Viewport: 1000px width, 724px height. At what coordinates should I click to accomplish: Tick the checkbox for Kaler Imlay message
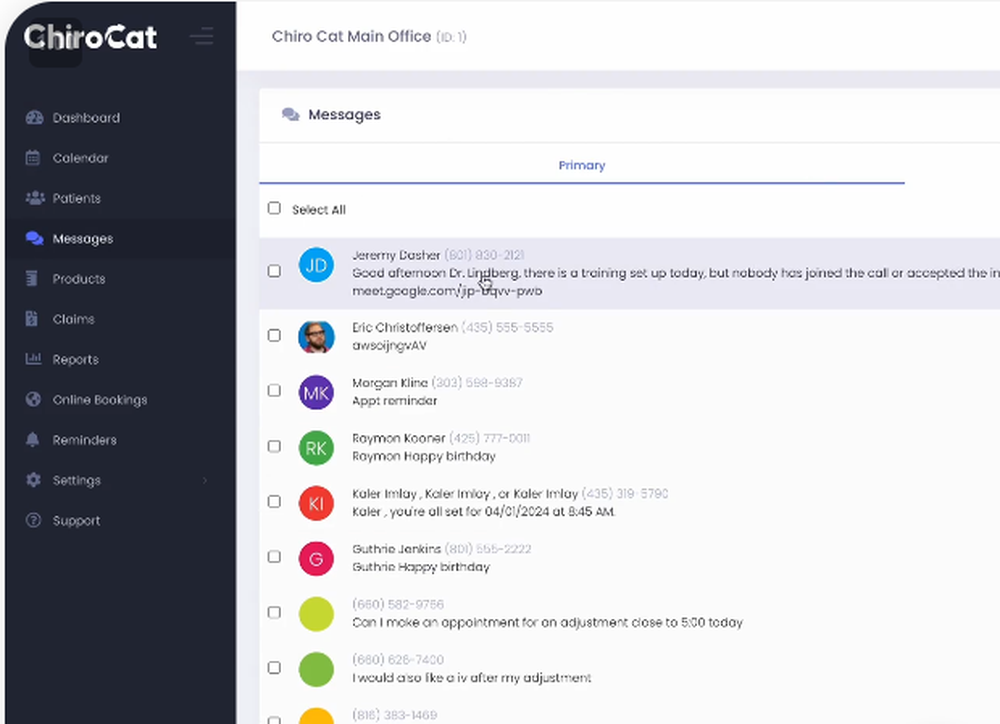coord(274,501)
